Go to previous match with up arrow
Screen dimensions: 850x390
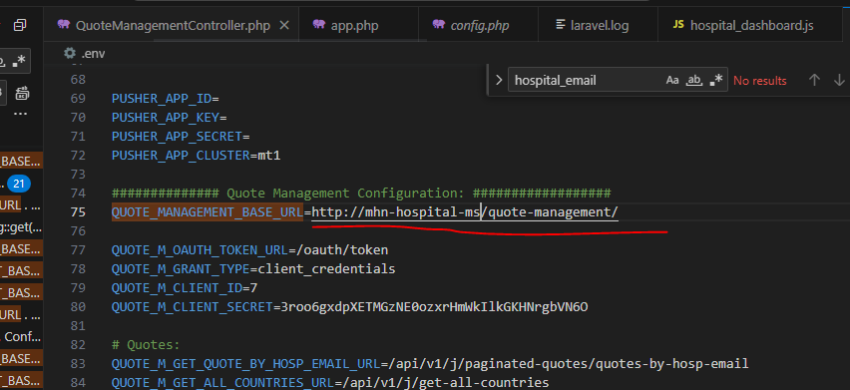814,80
